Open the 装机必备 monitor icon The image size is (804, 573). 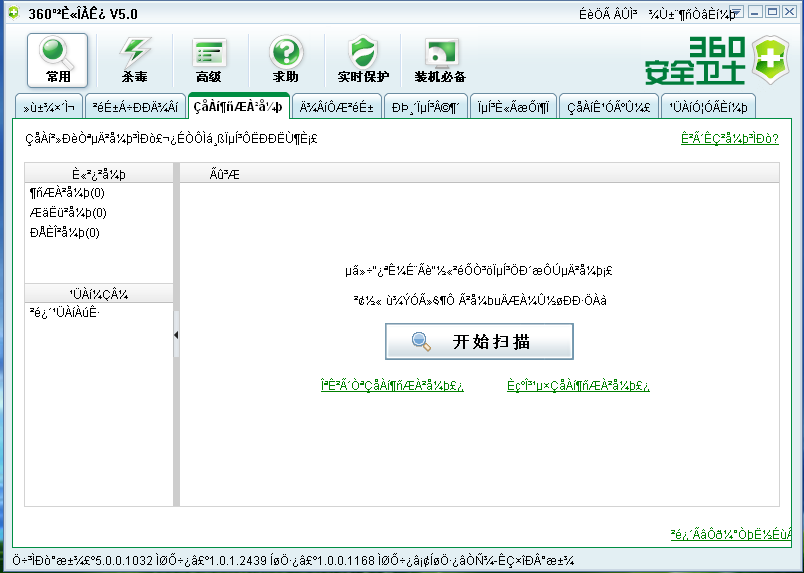tap(439, 61)
